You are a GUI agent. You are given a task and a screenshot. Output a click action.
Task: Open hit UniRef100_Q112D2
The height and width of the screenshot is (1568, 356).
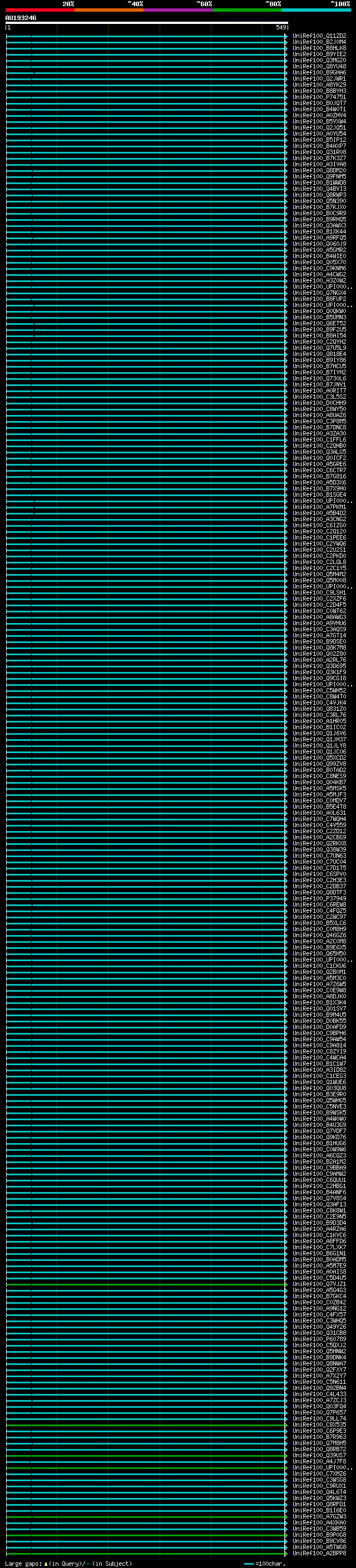[319, 36]
